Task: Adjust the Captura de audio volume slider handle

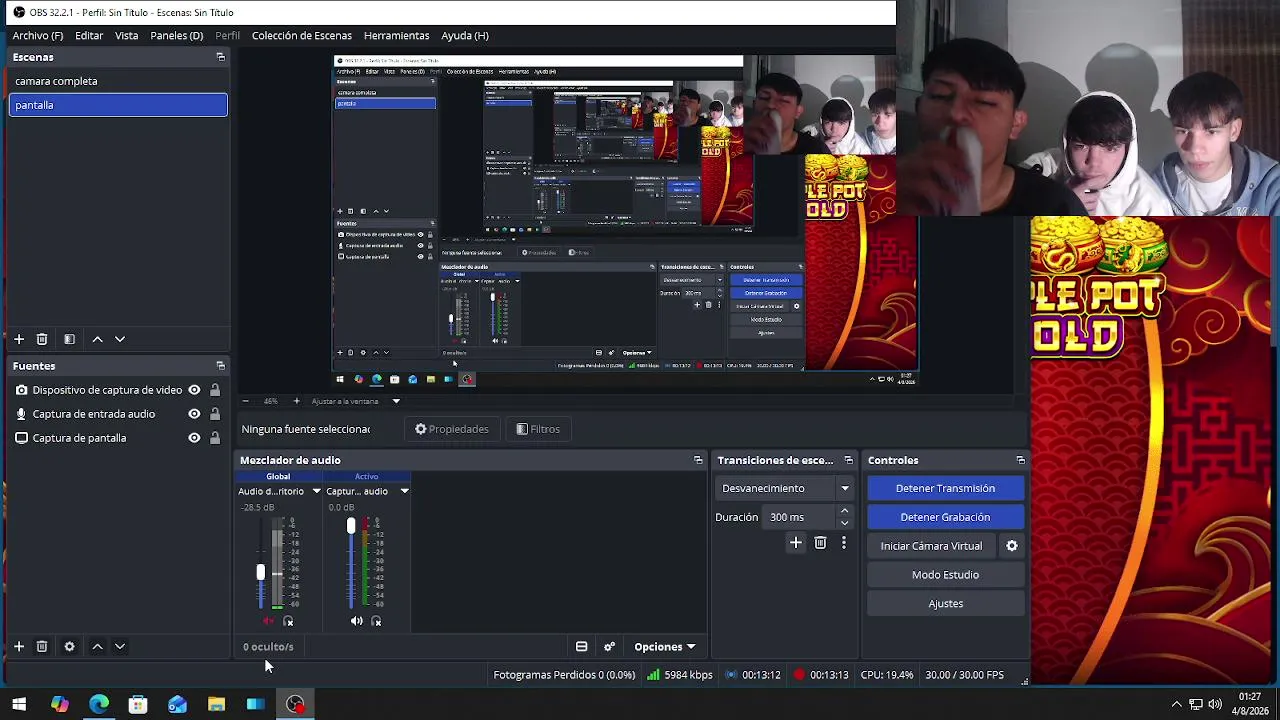Action: (350, 526)
